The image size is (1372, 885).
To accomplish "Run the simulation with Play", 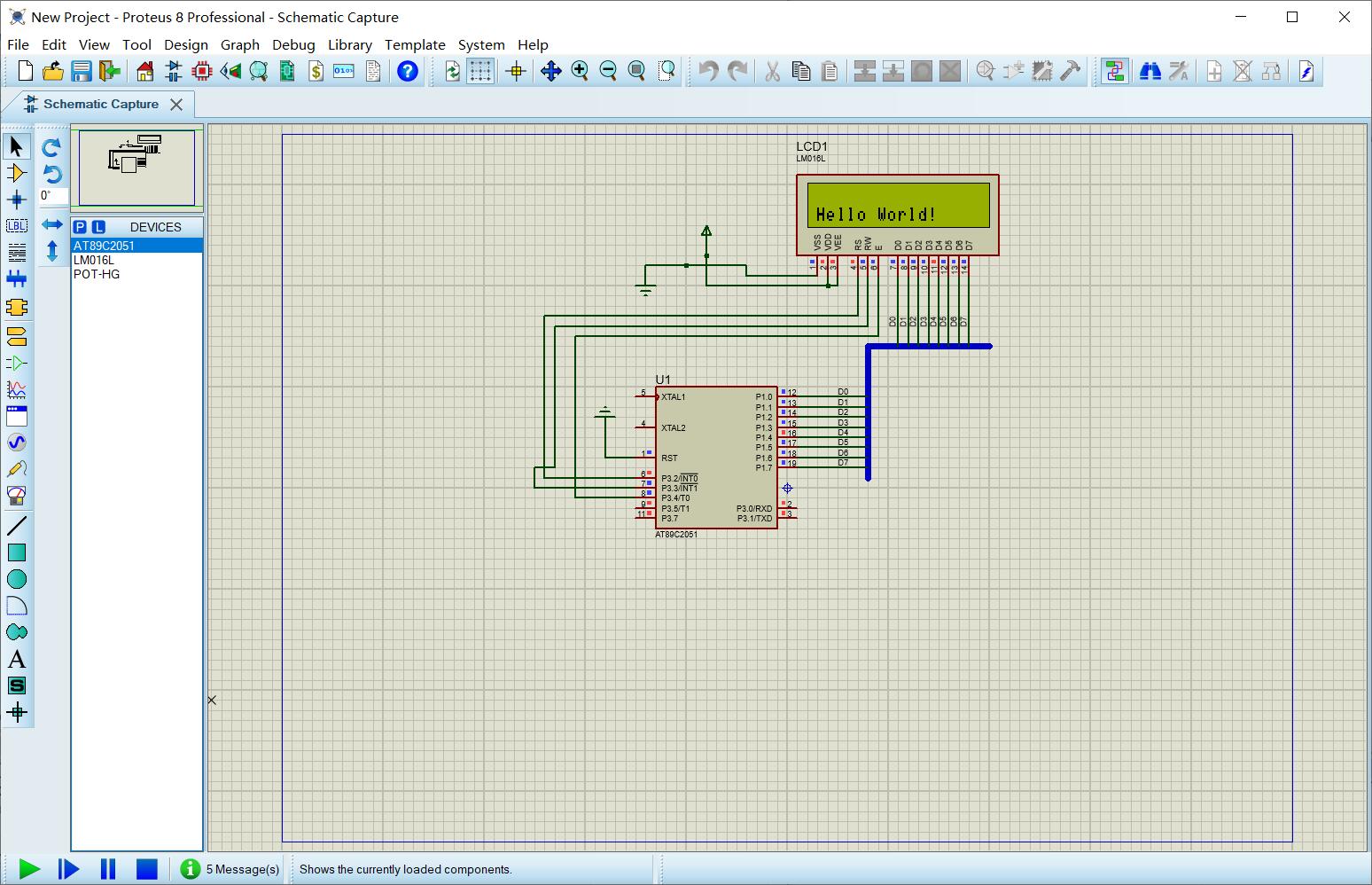I will coord(29,869).
